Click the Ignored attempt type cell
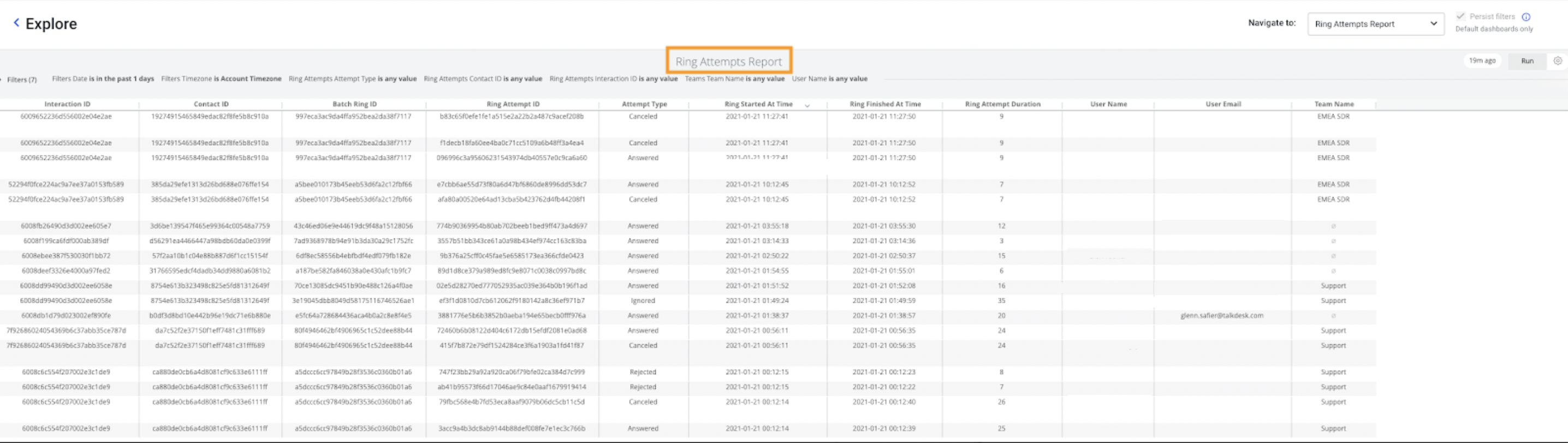Screen dimensions: 1568x443 643,301
